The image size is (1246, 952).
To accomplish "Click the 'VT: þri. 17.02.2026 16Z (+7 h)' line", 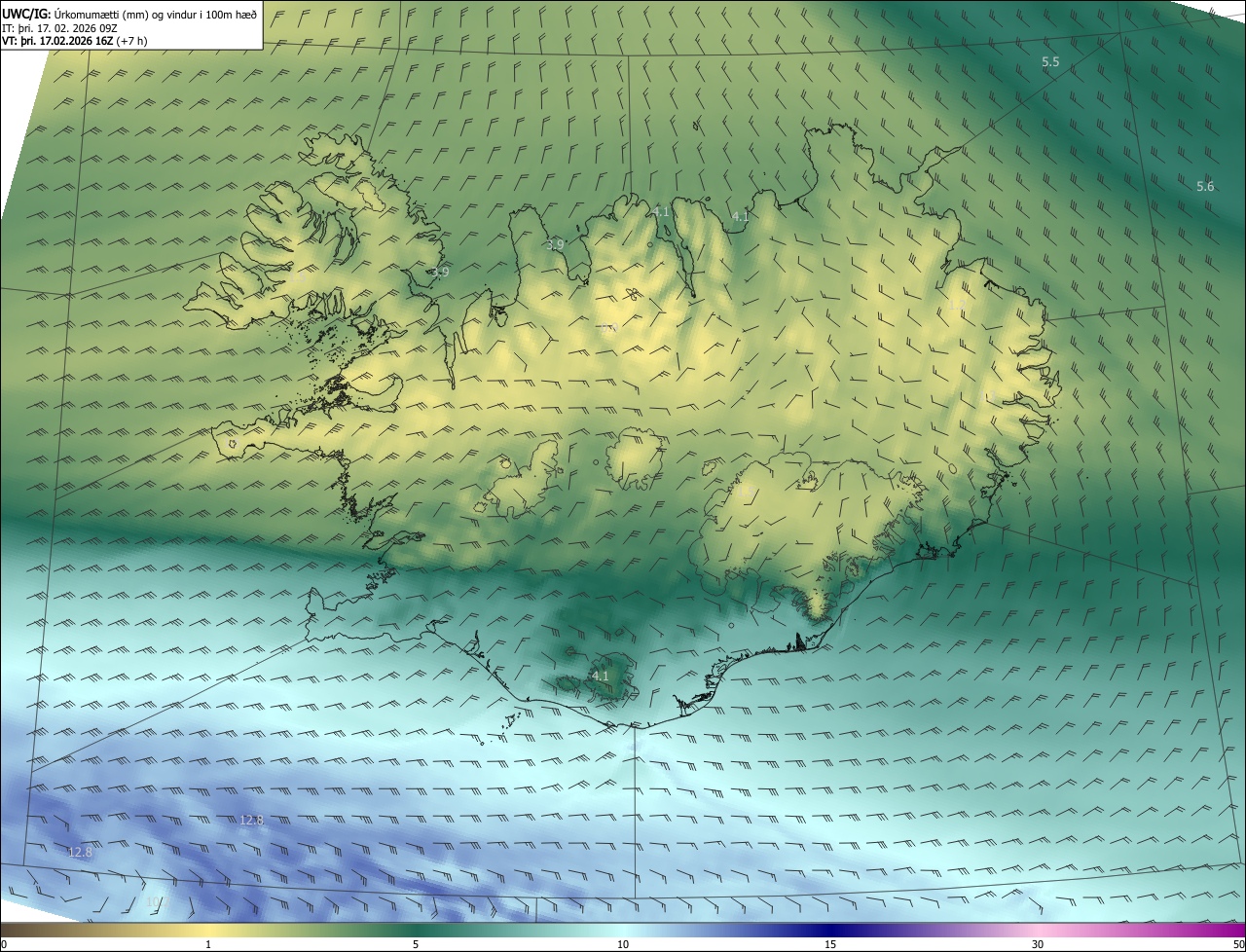I will [x=75, y=40].
